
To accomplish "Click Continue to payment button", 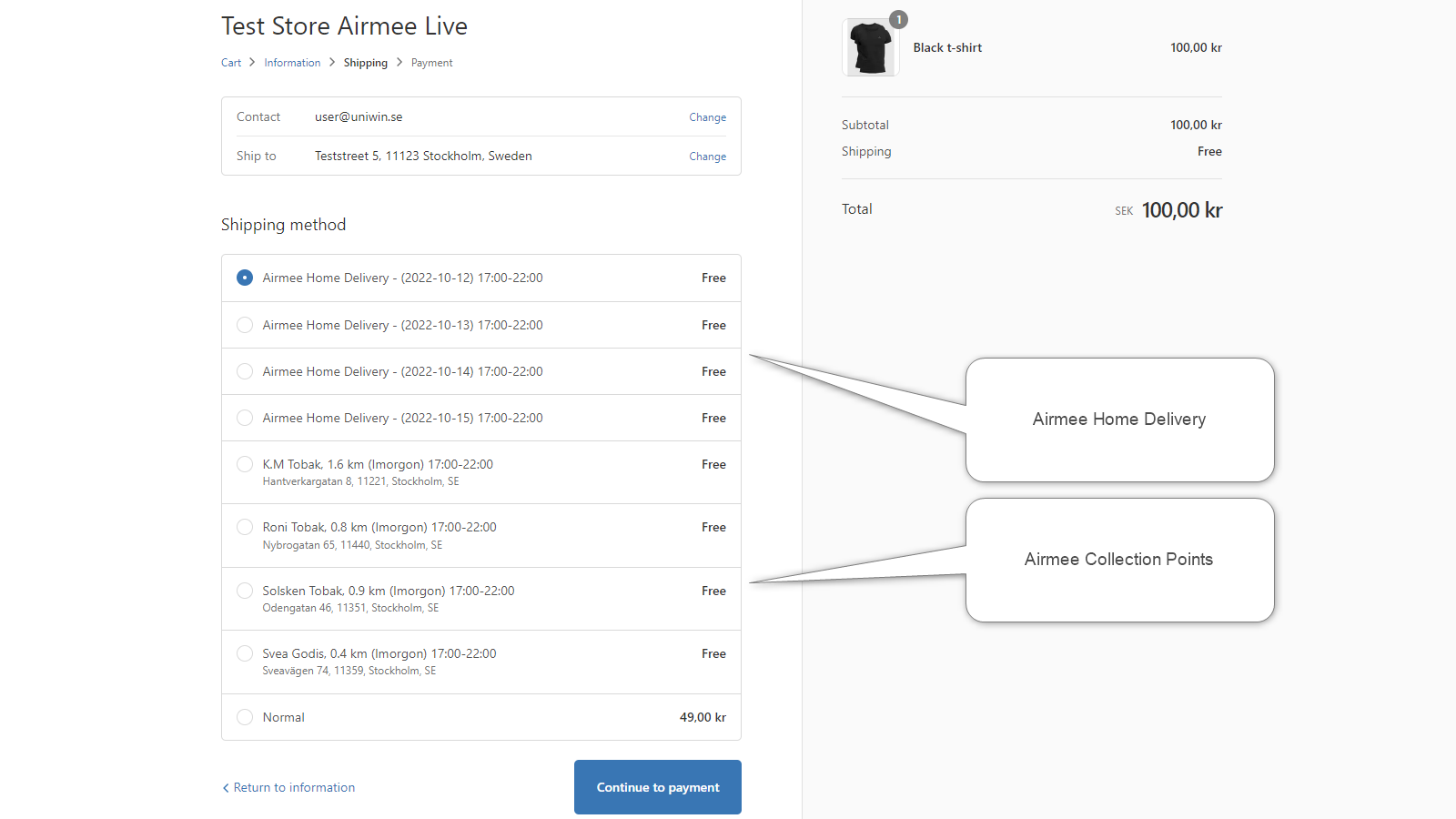I will (x=657, y=787).
